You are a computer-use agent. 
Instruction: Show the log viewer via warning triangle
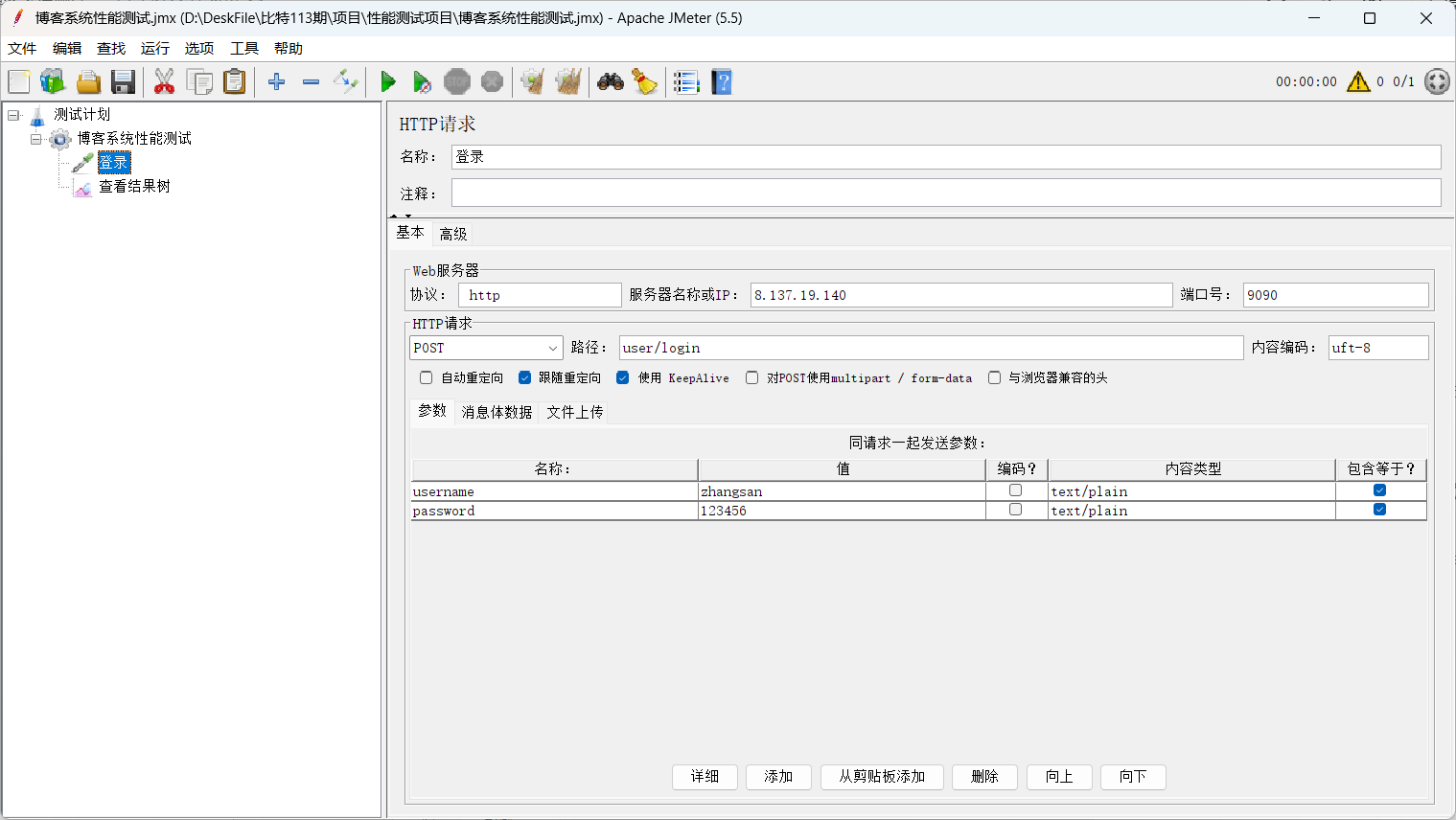pos(1358,82)
